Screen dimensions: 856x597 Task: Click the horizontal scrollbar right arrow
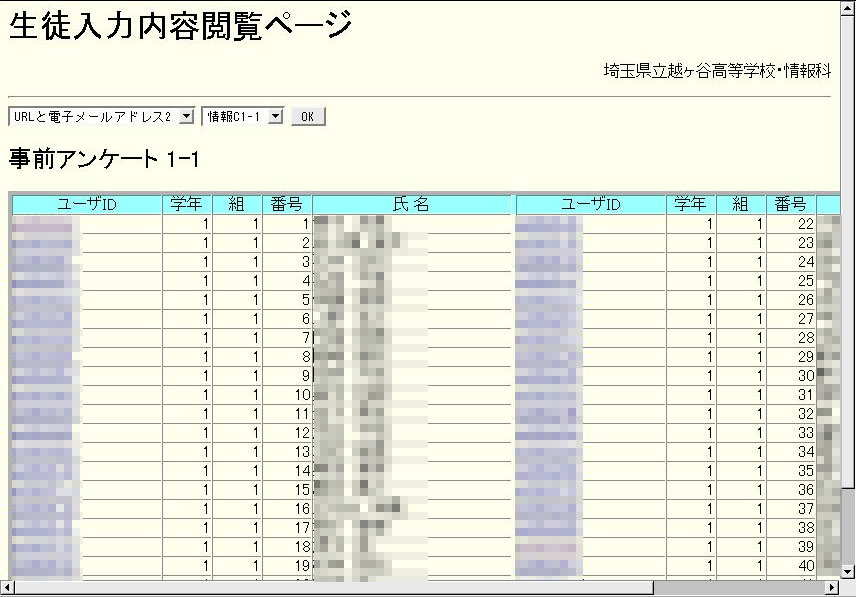[831, 588]
